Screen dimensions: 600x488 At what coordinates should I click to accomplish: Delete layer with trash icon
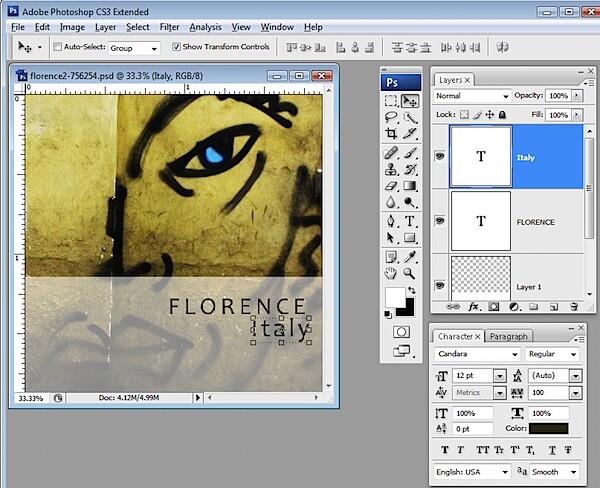[574, 307]
